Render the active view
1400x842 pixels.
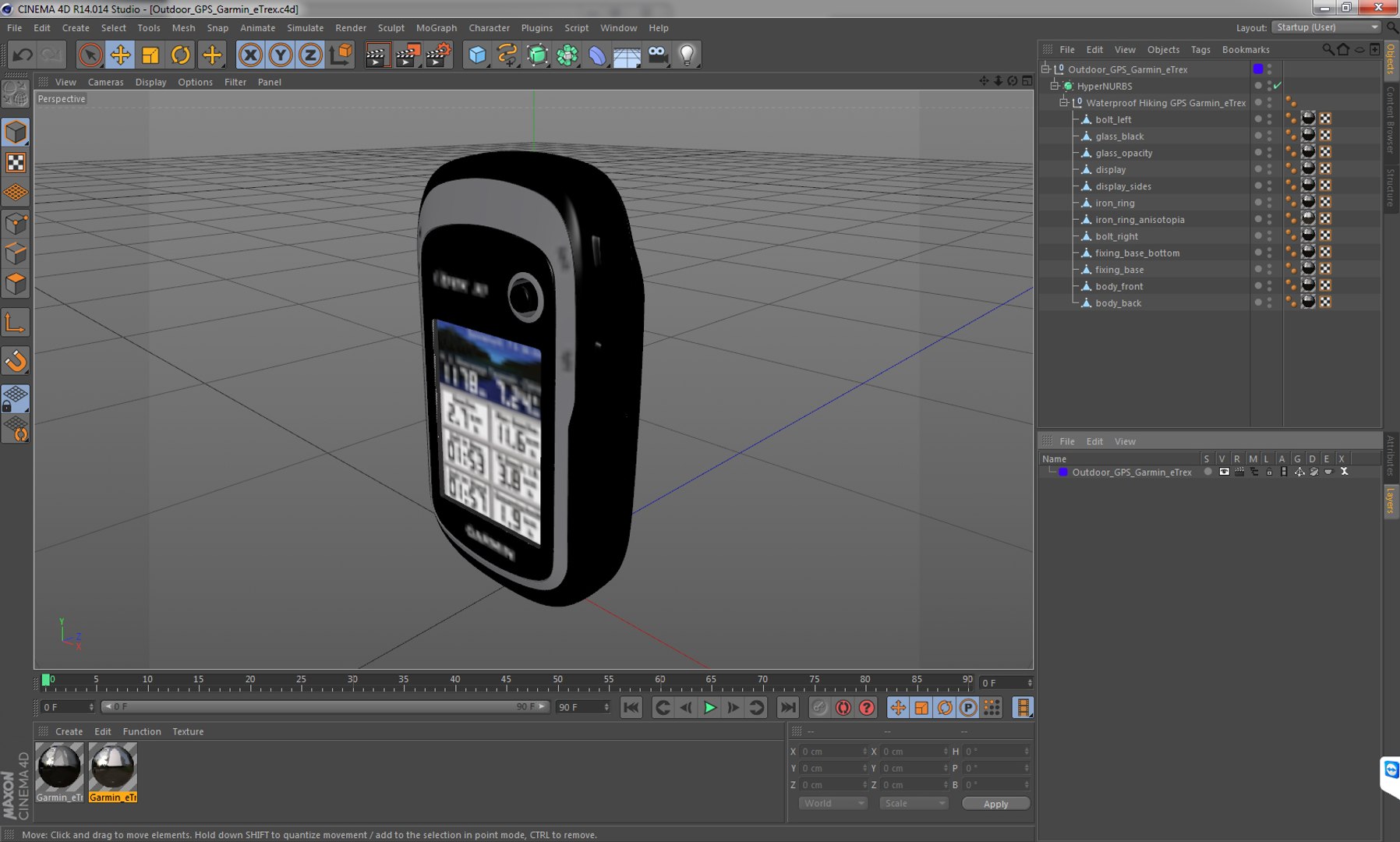[x=377, y=55]
